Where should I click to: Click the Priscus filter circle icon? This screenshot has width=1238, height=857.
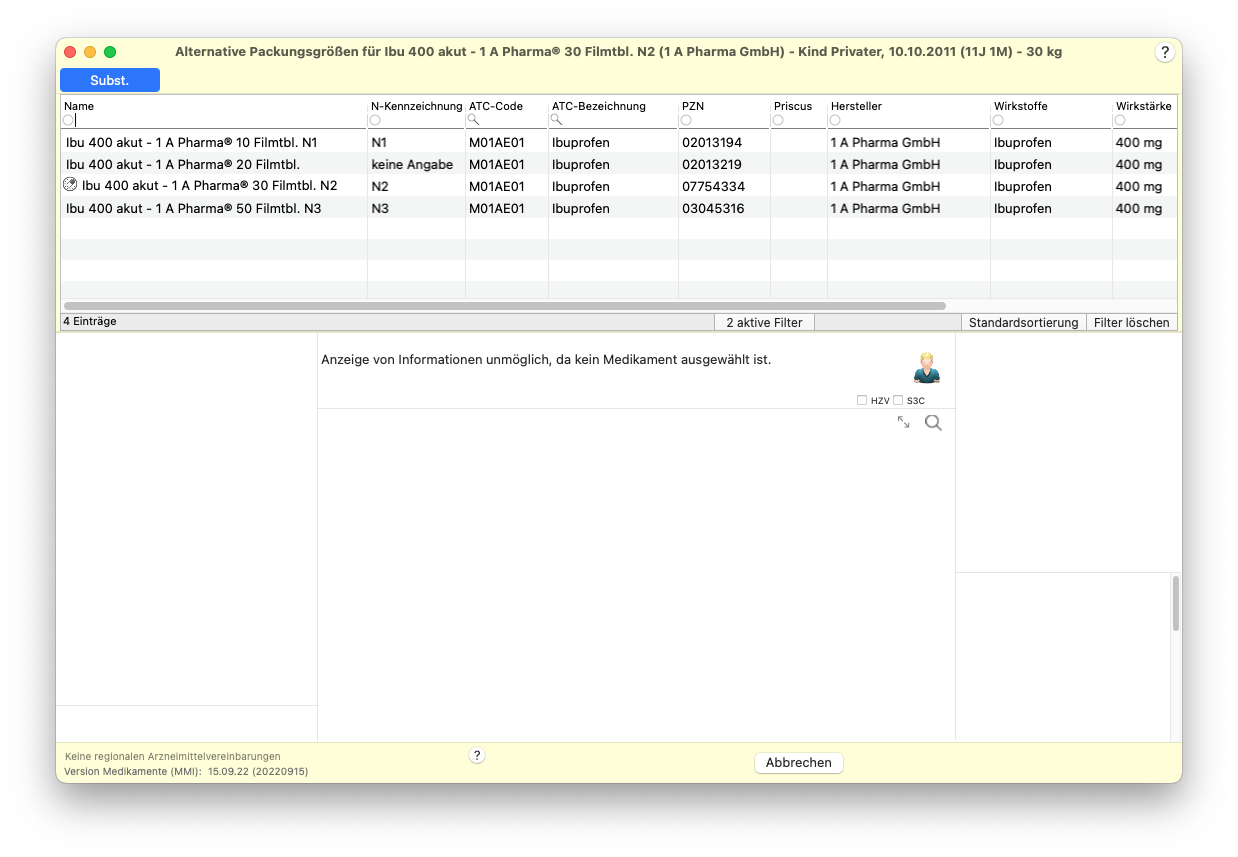[778, 120]
